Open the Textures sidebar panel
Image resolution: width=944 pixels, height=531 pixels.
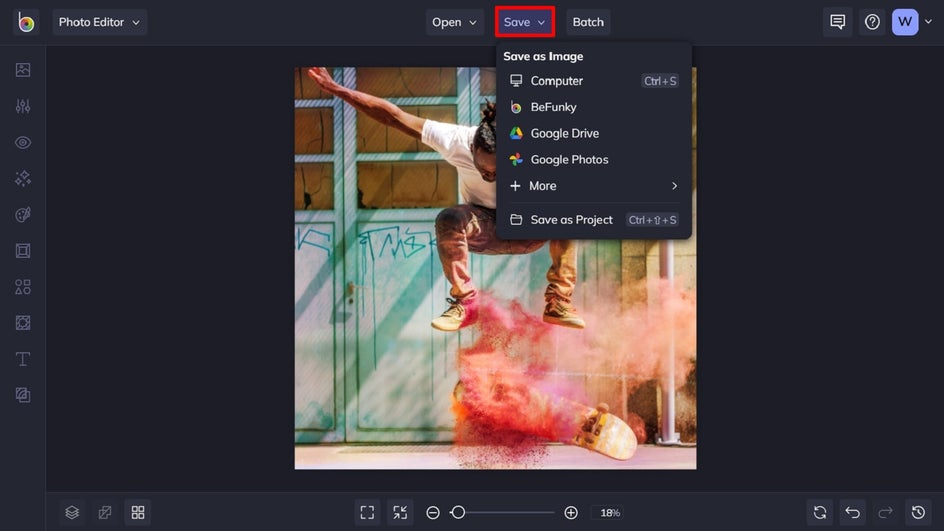[23, 395]
